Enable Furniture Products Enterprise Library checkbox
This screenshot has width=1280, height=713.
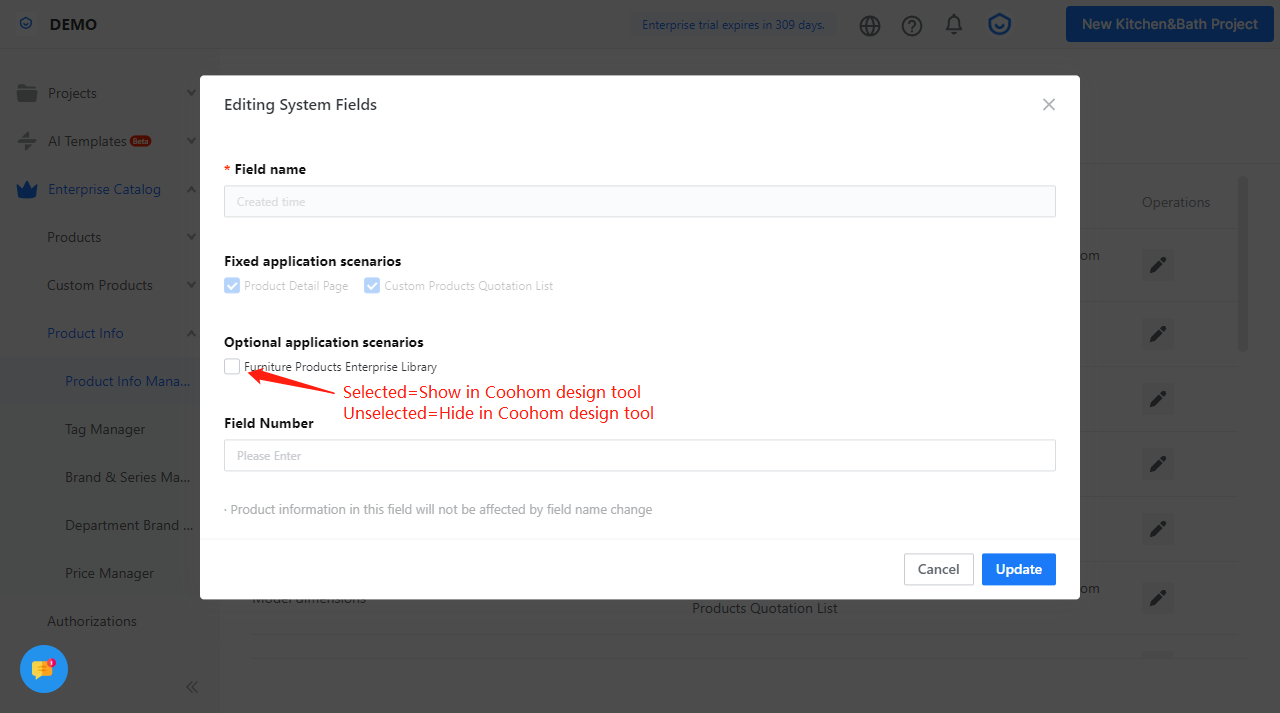[x=232, y=367]
